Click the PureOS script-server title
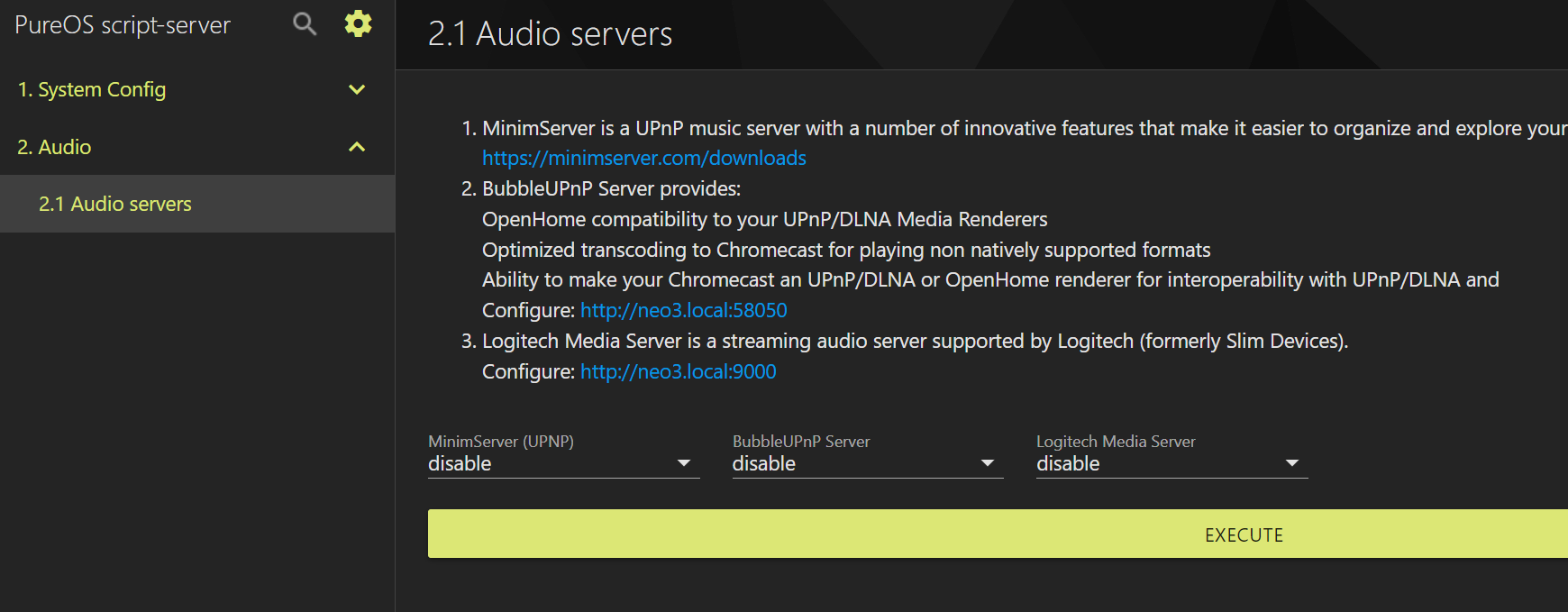 123,25
